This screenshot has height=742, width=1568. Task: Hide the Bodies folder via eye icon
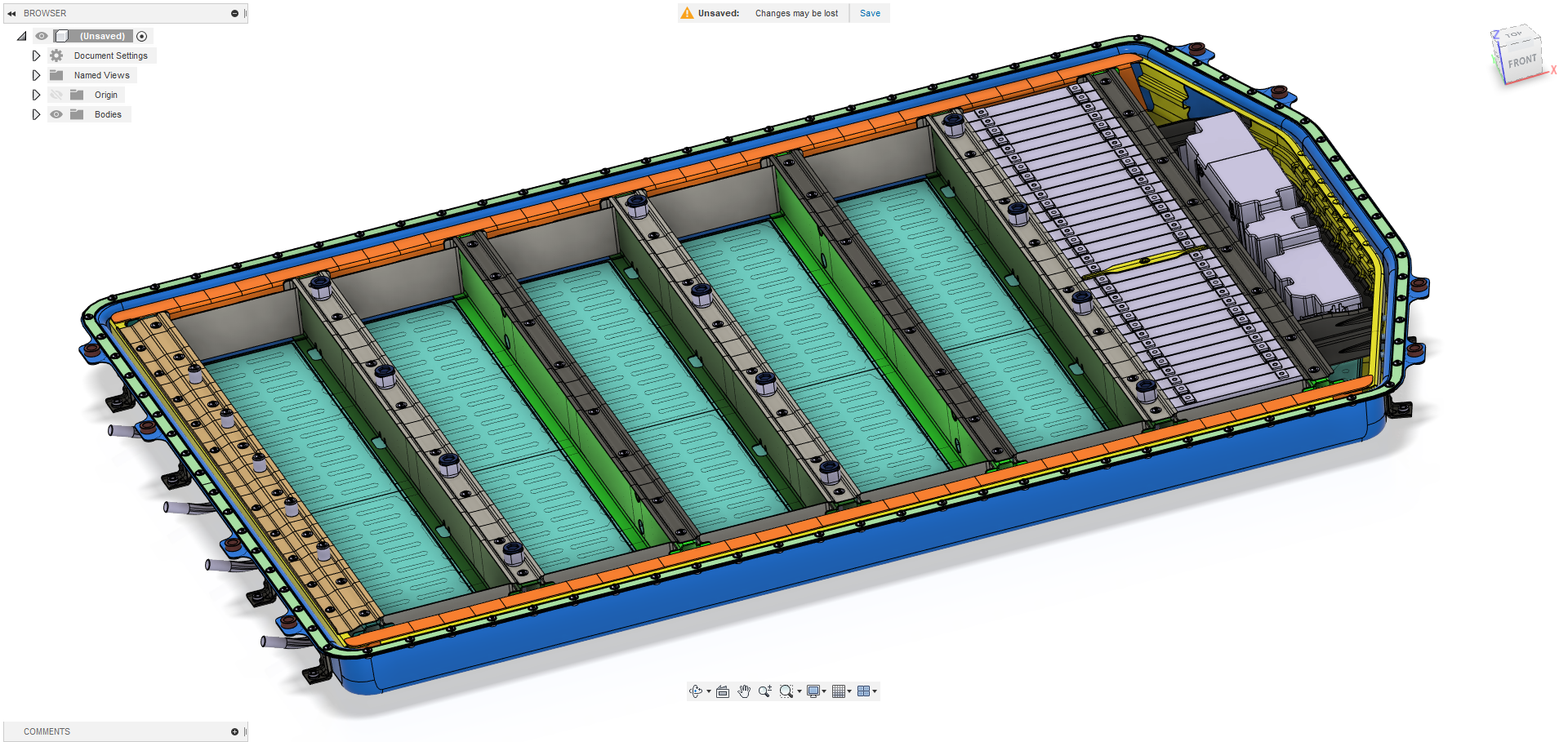pos(56,114)
